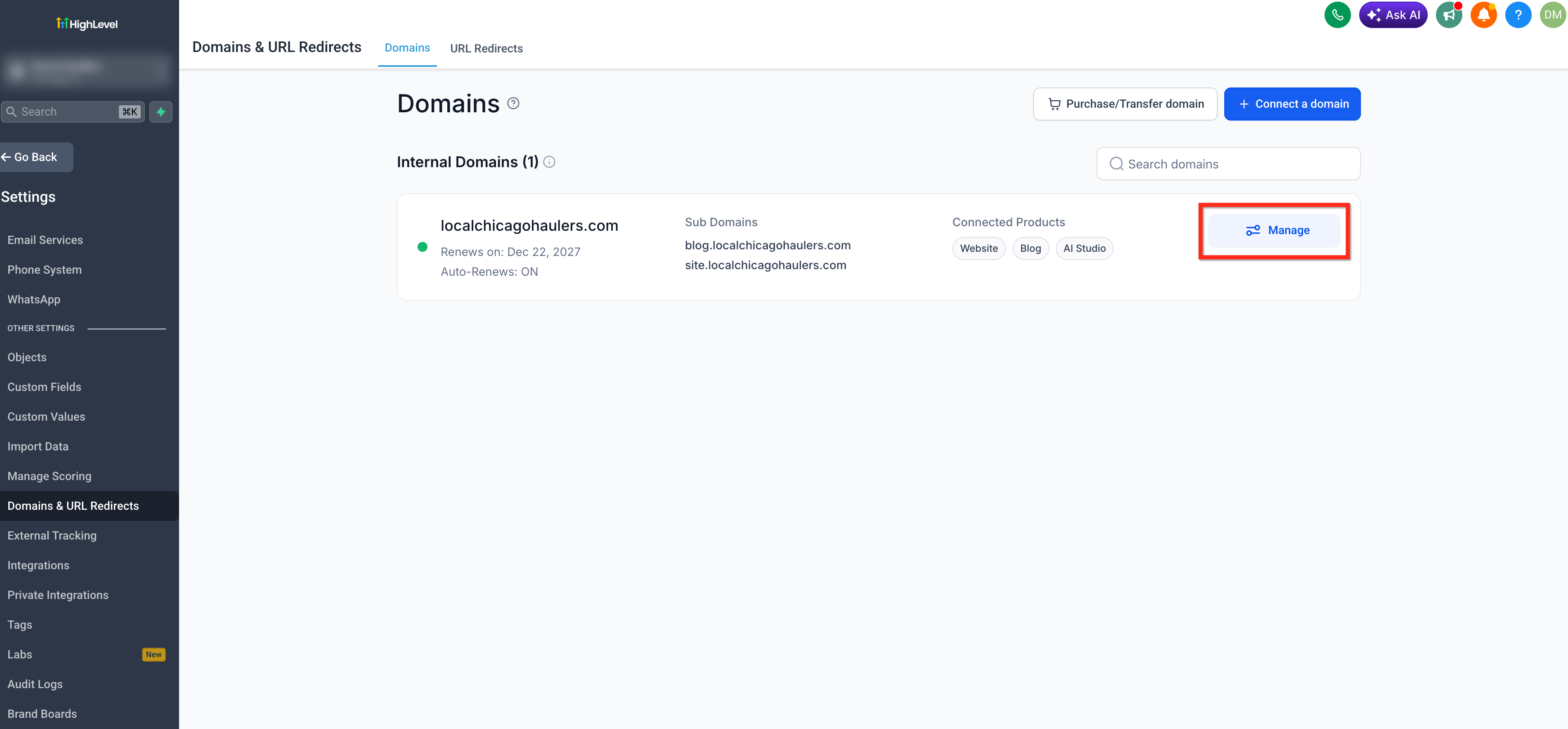Image resolution: width=1568 pixels, height=729 pixels.
Task: Click the help icon next to Domains heading
Action: pyautogui.click(x=513, y=104)
